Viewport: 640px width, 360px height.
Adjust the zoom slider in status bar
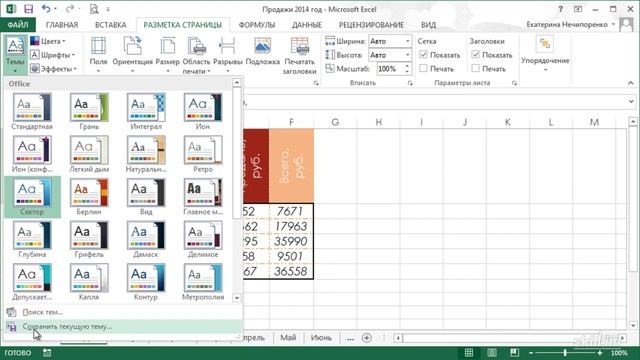pyautogui.click(x=565, y=353)
